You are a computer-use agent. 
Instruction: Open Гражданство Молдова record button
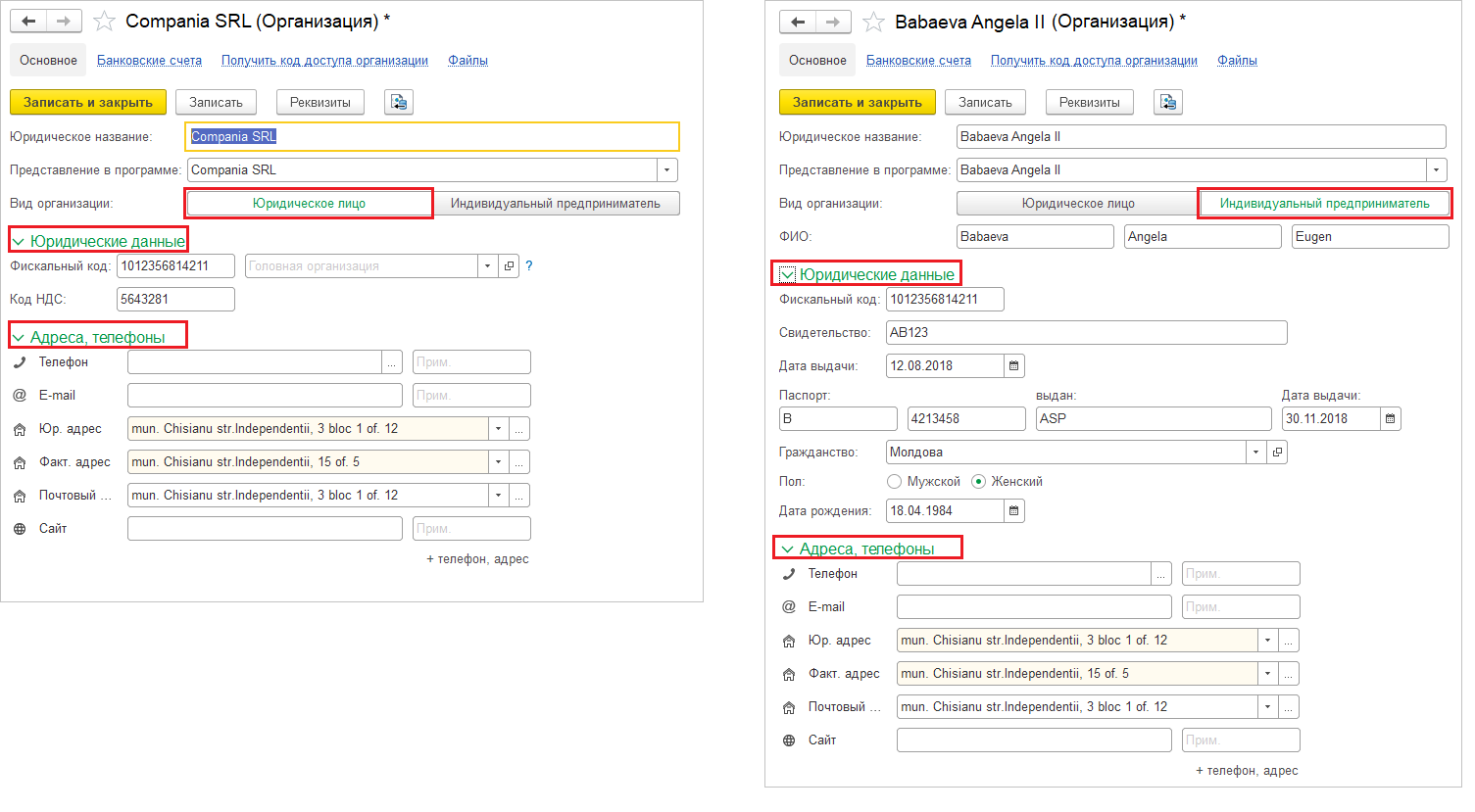point(1277,453)
